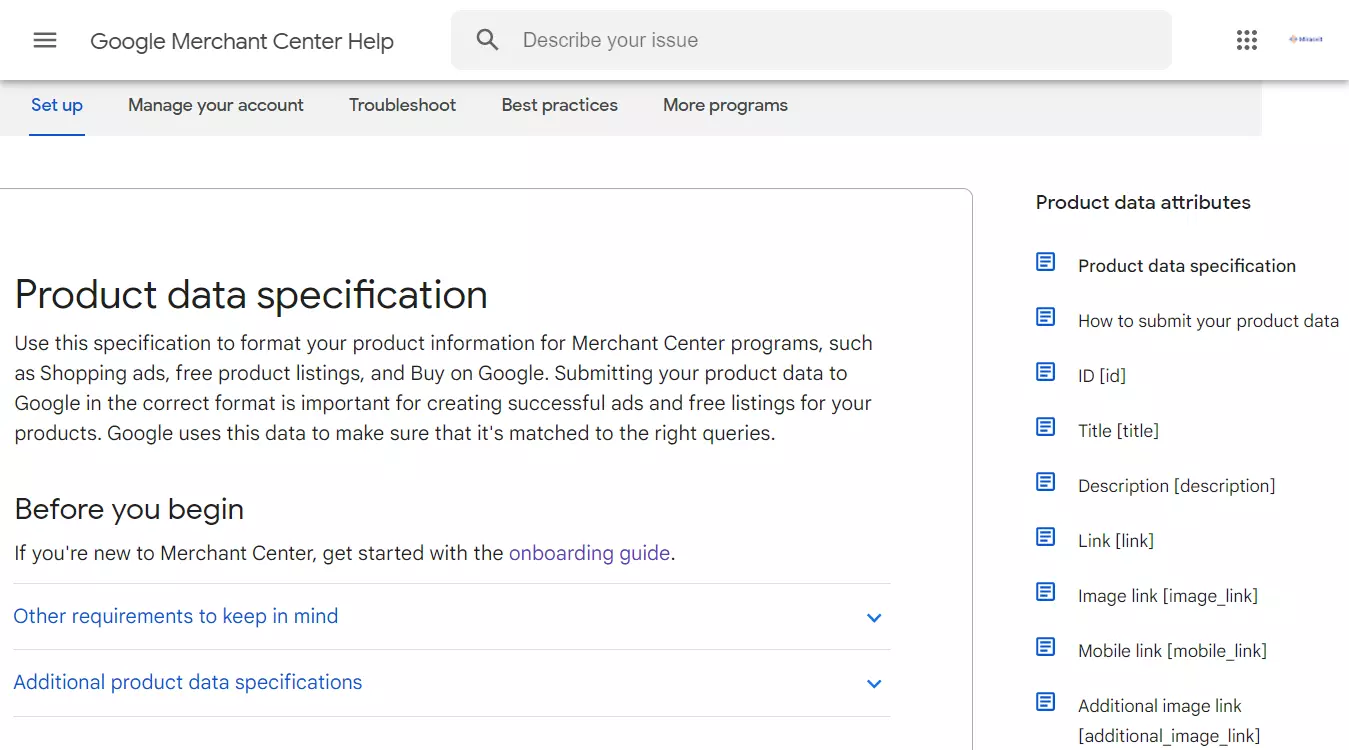This screenshot has height=750, width=1349.
Task: Click document icon beside Product data specification
Action: (x=1045, y=262)
